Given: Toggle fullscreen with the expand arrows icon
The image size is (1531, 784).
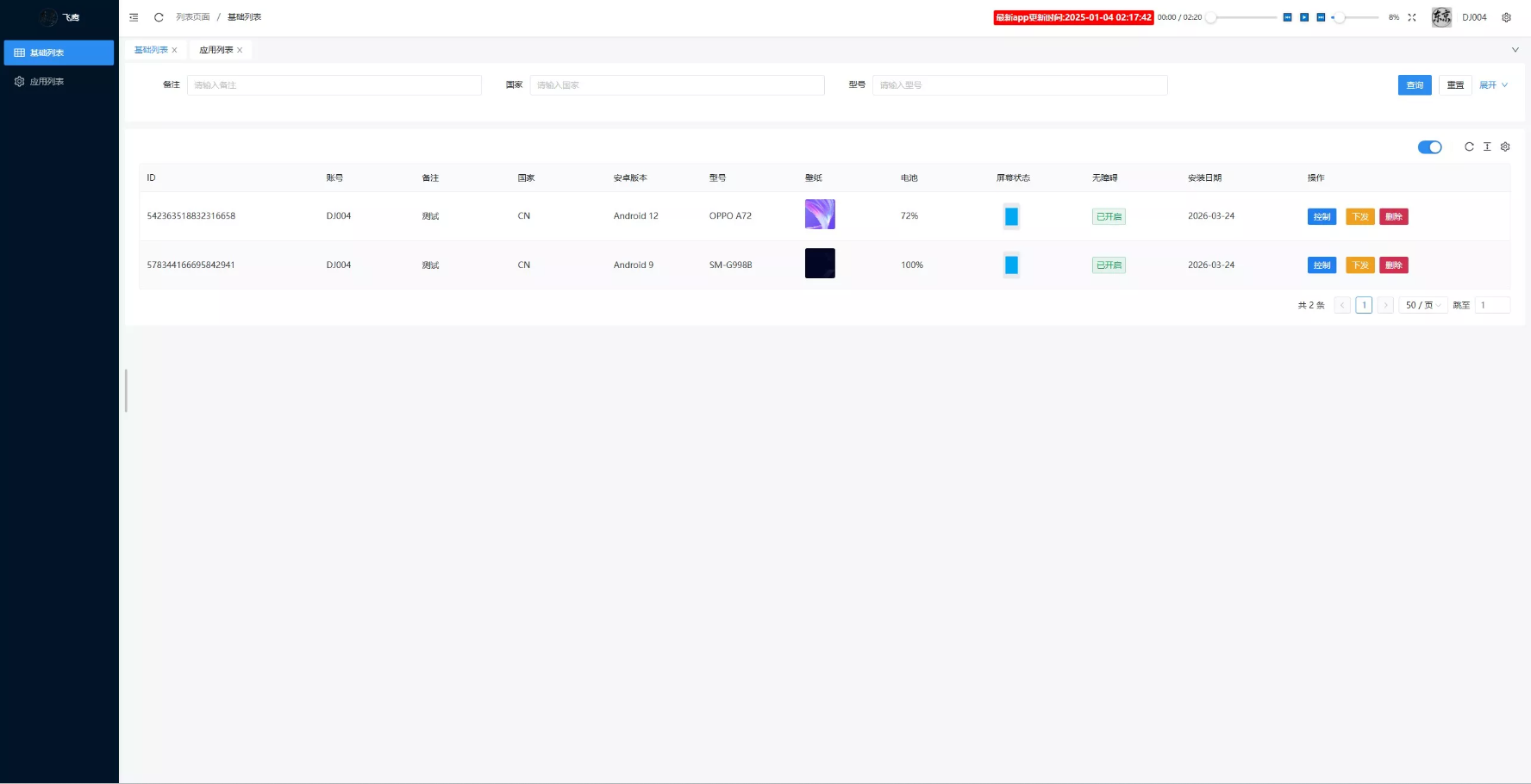Looking at the screenshot, I should point(1412,17).
